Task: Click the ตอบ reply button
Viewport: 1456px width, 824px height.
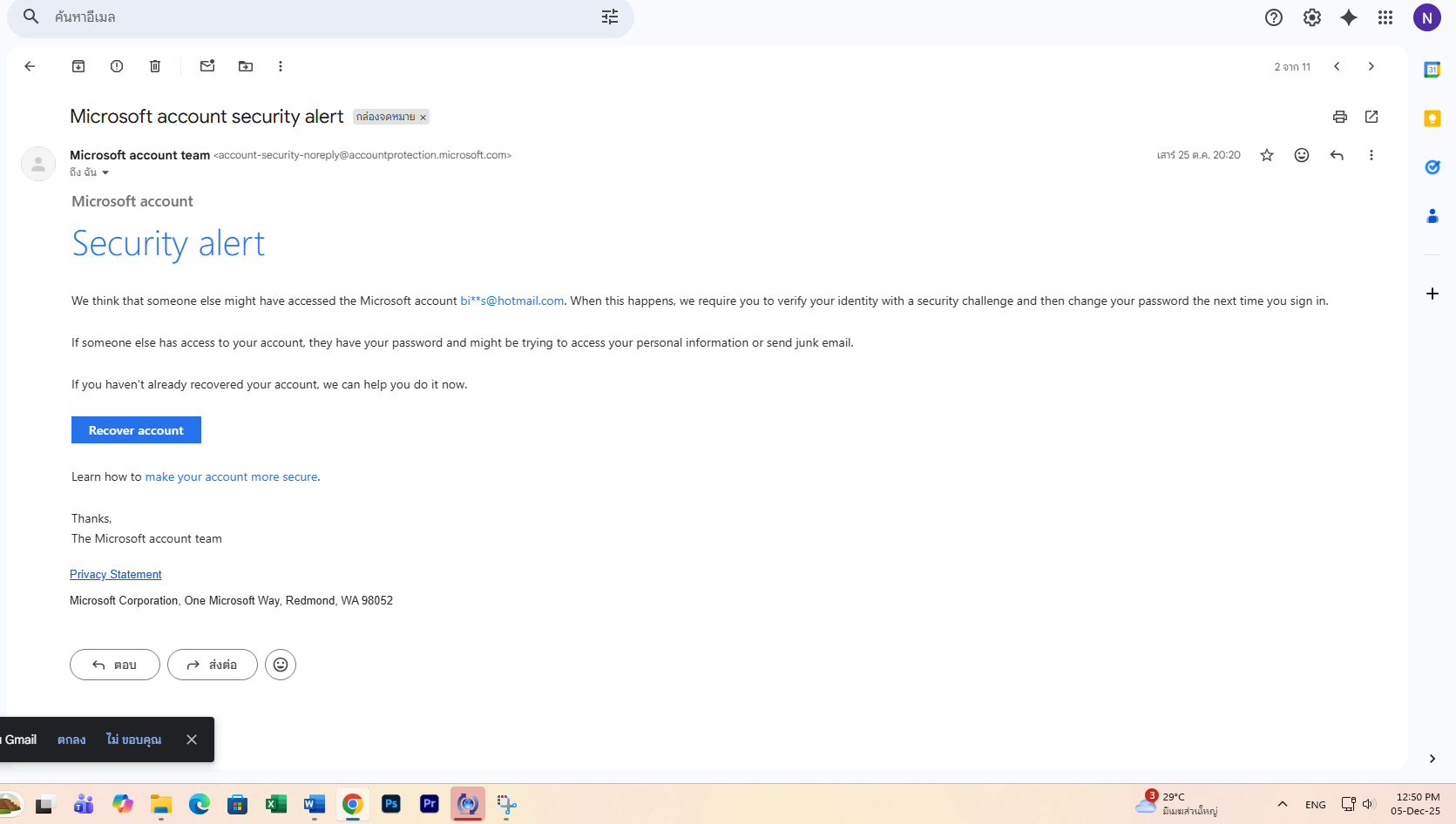Action: pos(115,665)
